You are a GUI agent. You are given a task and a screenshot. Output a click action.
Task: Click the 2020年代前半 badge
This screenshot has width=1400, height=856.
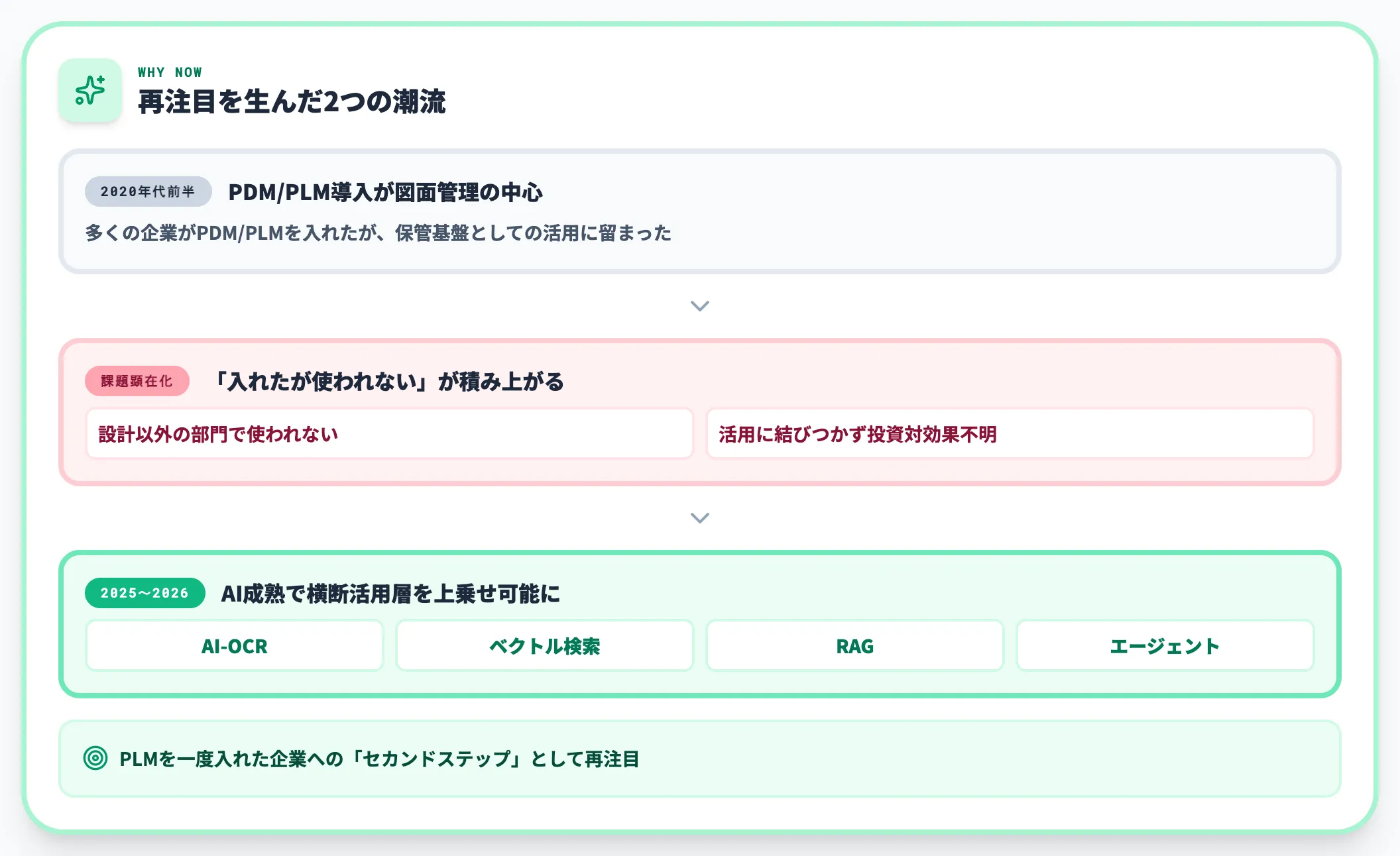point(148,191)
